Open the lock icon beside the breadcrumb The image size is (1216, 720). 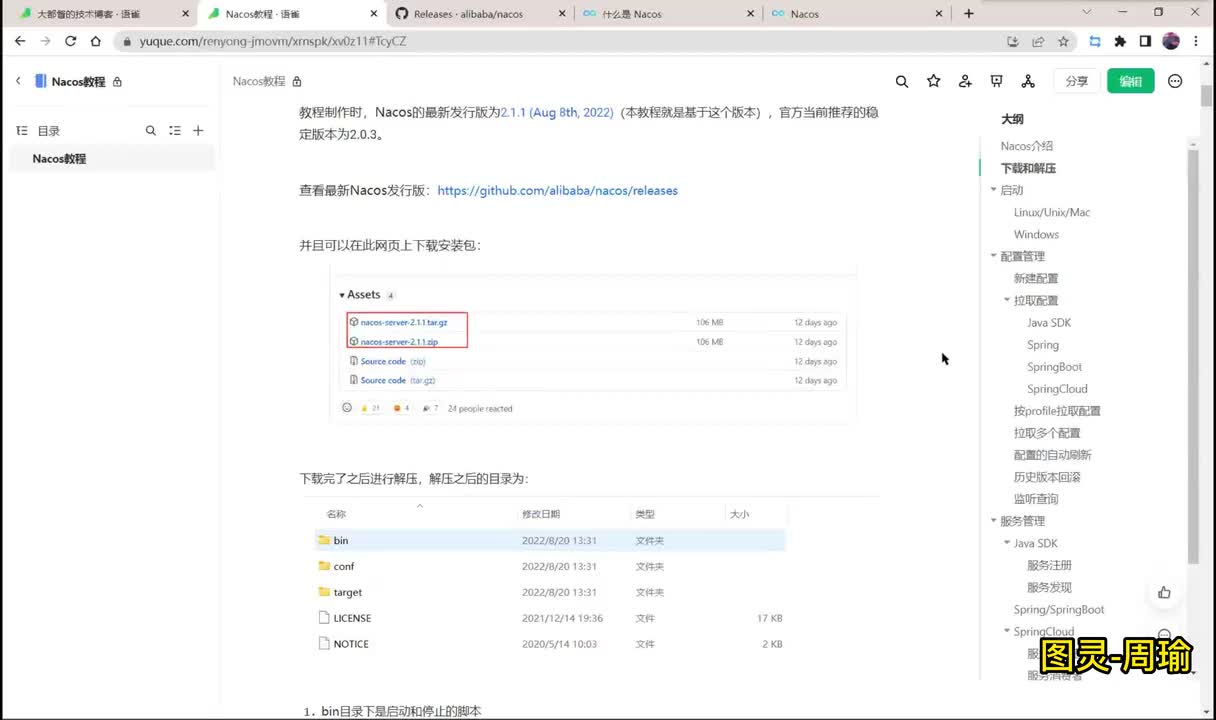297,81
